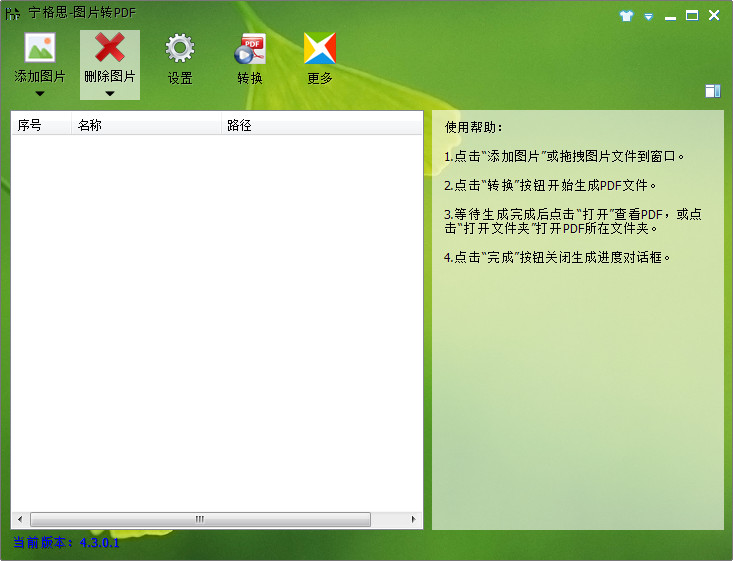
Task: Click the 当前版本 4.3.0.1 version link
Action: [66, 543]
